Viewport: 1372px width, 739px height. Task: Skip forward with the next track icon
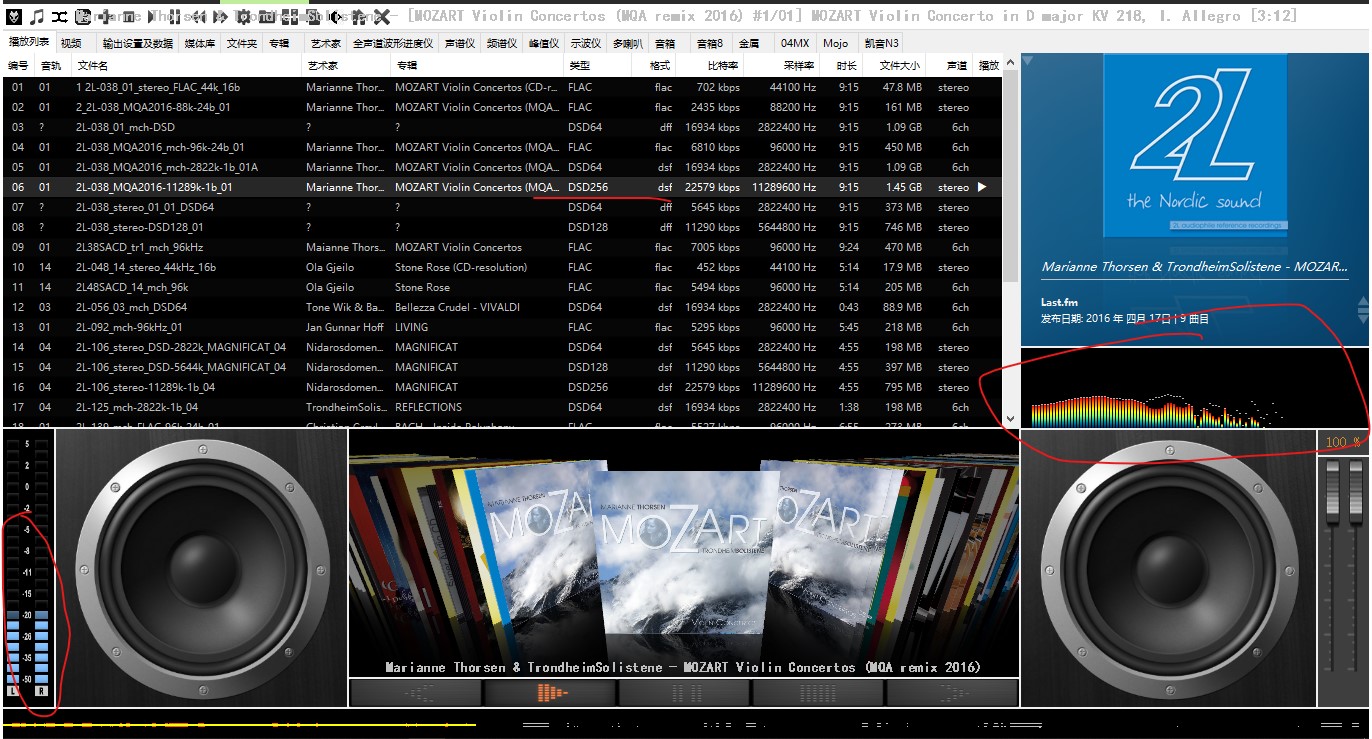(x=220, y=16)
